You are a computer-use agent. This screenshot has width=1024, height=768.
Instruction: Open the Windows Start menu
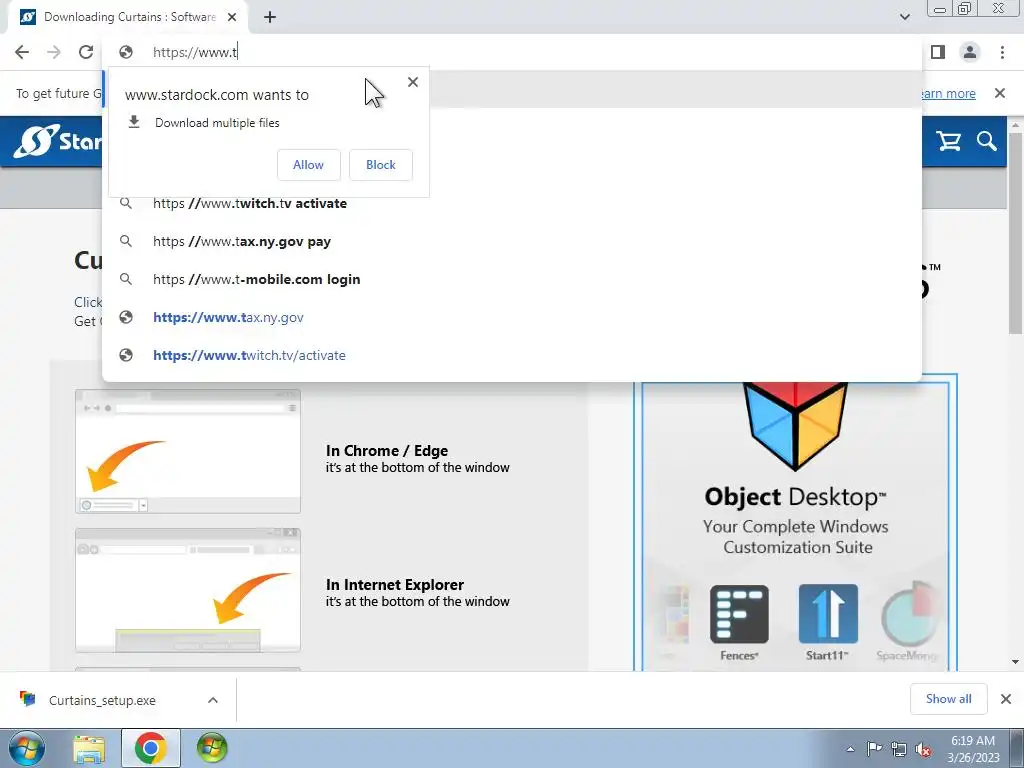26,748
